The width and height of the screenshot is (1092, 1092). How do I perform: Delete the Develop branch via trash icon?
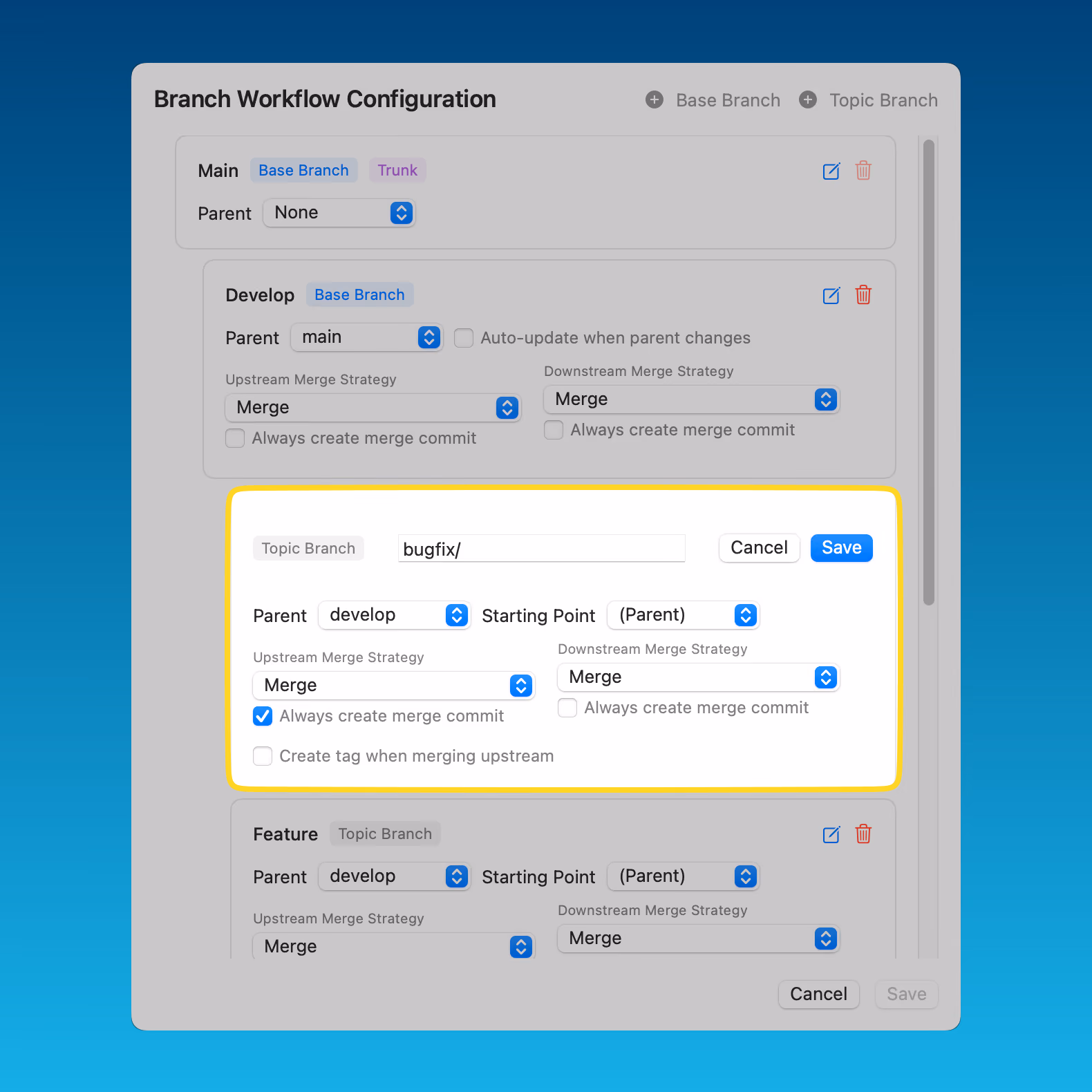pyautogui.click(x=863, y=294)
